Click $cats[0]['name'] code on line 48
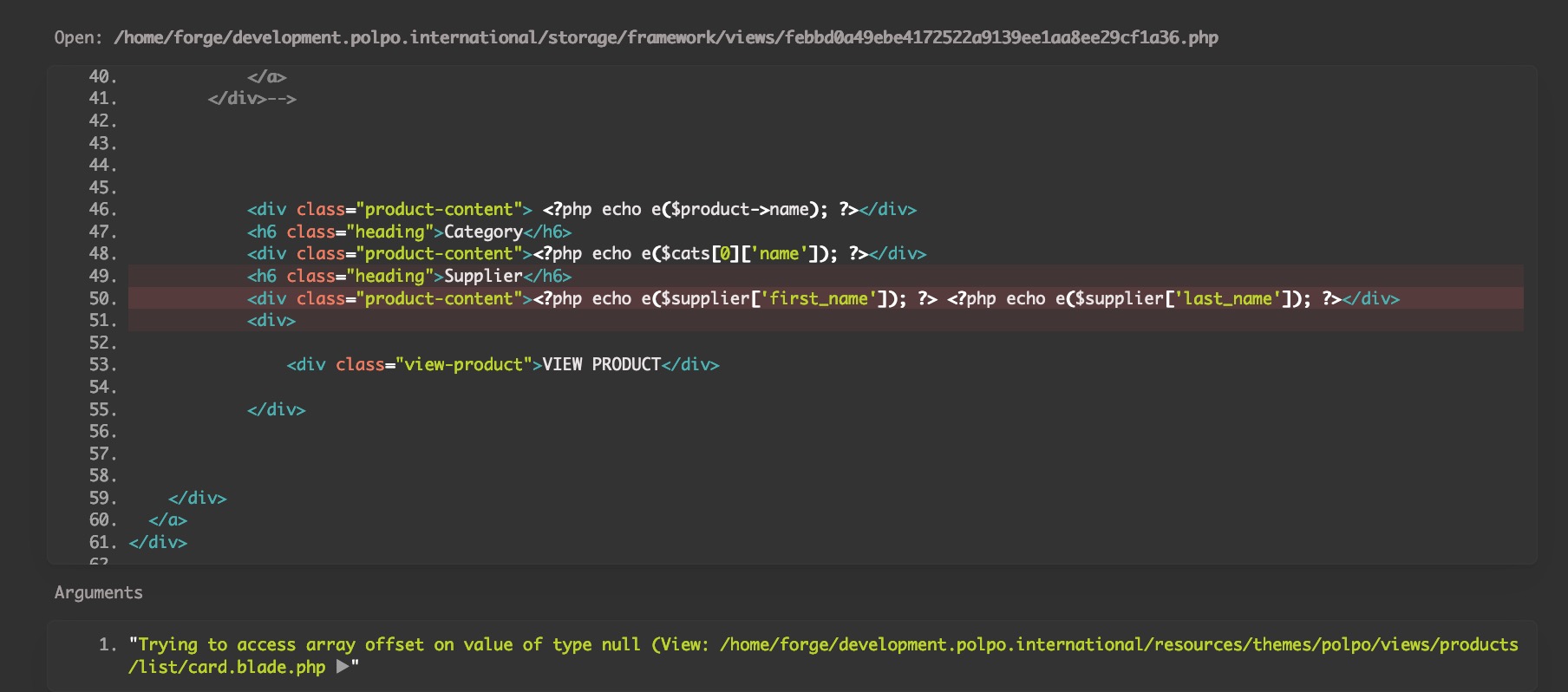The width and height of the screenshot is (1568, 692). coord(740,253)
